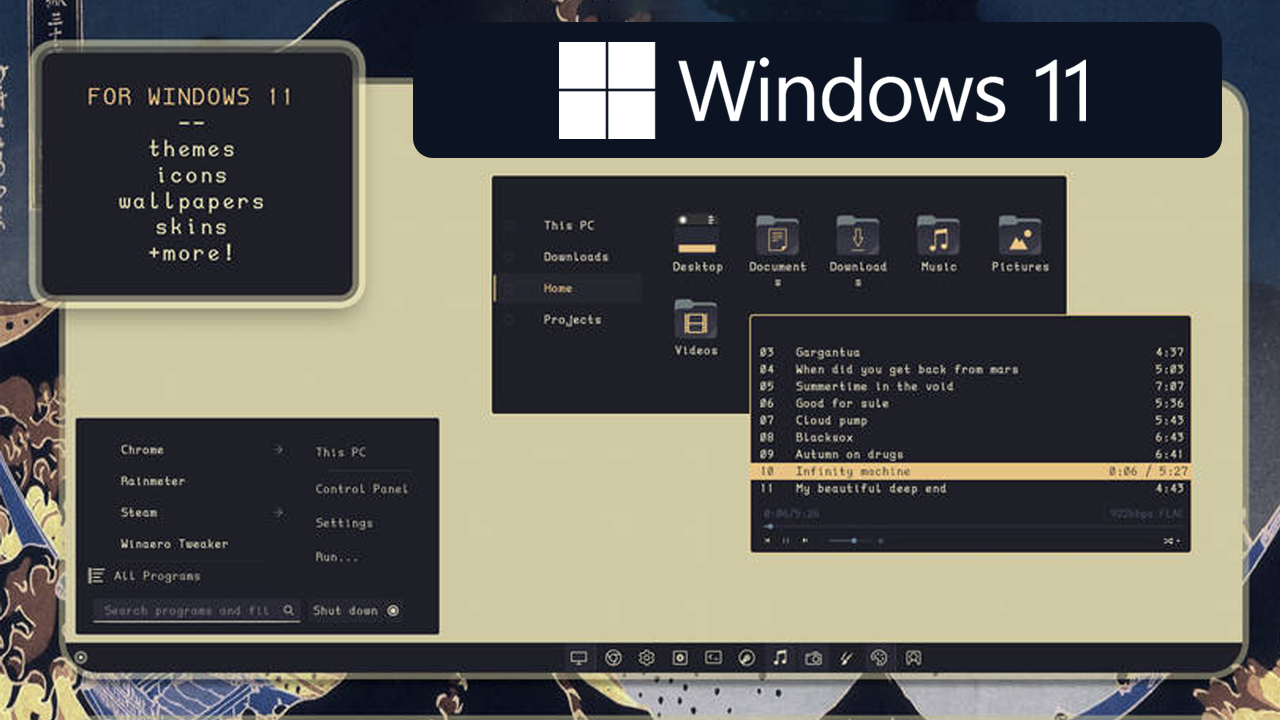
Task: Open Winaero Tweaker from start menu
Action: (x=174, y=544)
